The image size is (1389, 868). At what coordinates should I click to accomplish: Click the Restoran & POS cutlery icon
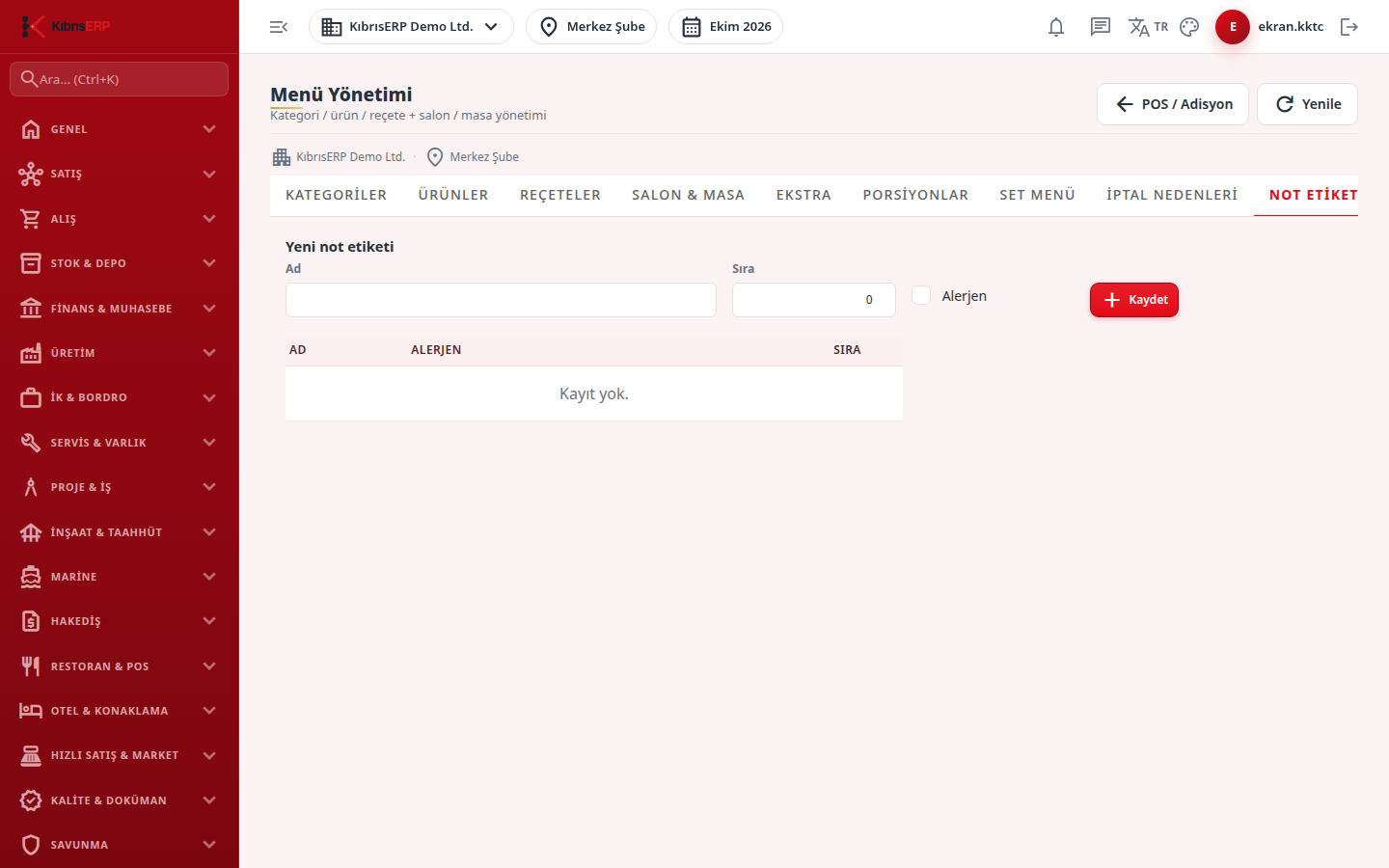click(31, 666)
